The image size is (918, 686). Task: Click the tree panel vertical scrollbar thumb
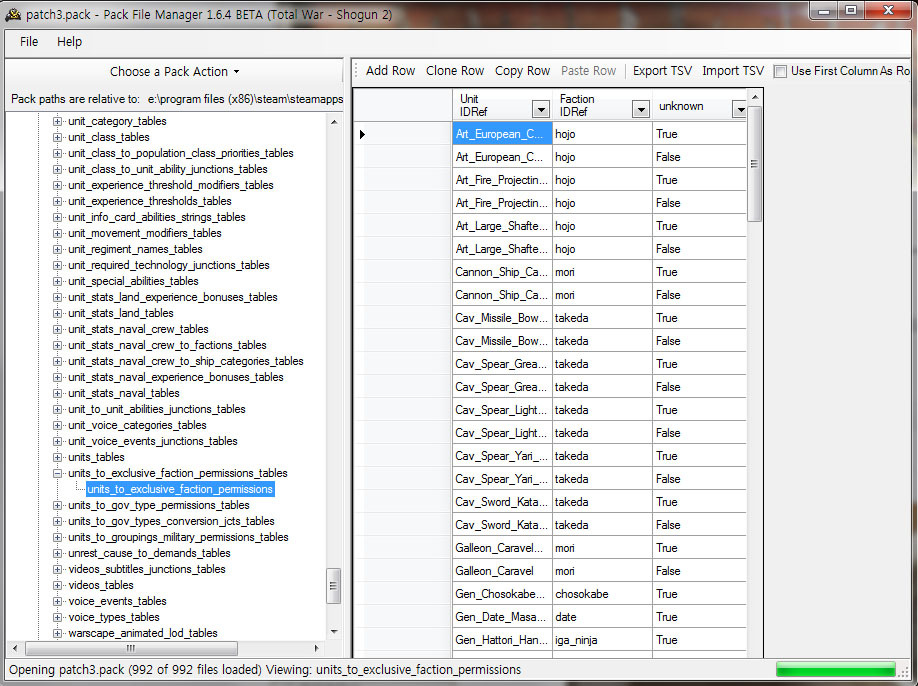point(334,585)
